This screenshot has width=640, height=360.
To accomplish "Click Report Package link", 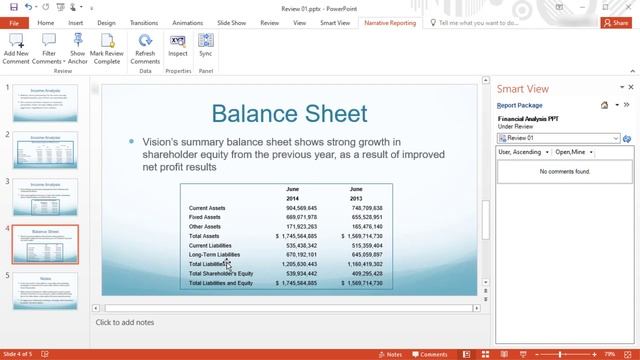I will pos(520,105).
